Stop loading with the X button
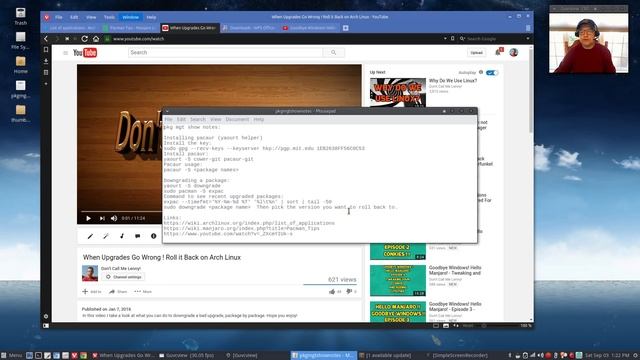The height and width of the screenshot is (360, 640). [67, 39]
